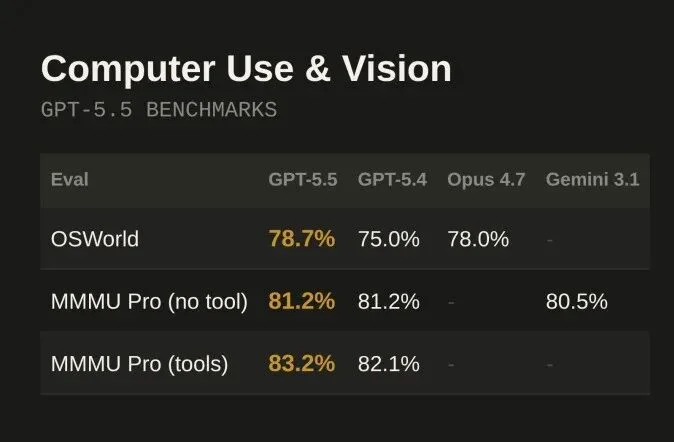Click the 82.1% GPT-5.4 score

(388, 364)
